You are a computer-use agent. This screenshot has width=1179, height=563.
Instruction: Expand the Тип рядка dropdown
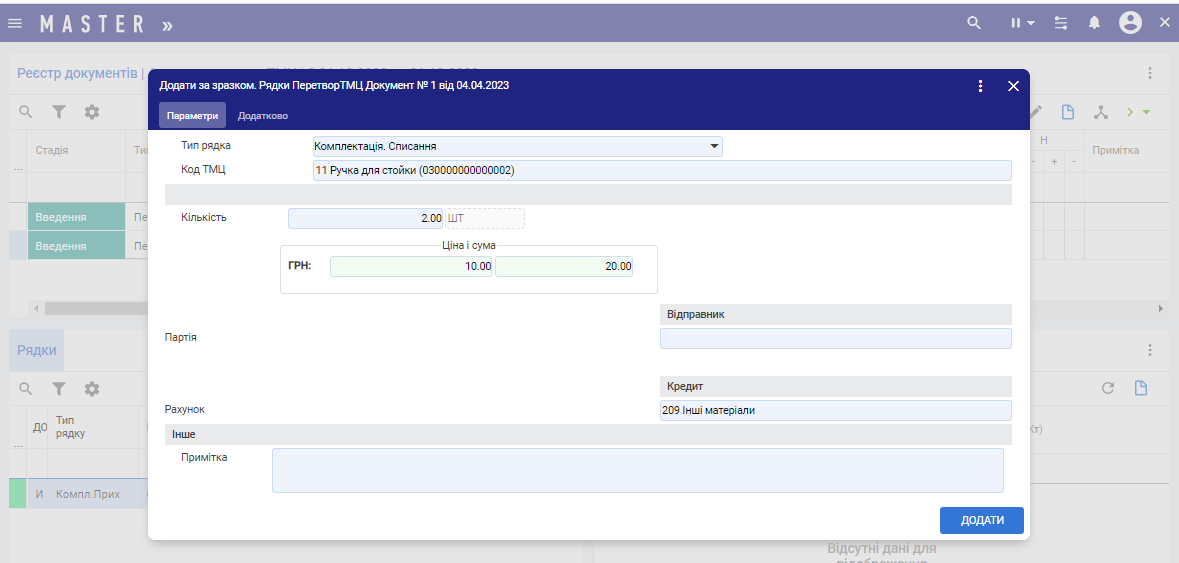click(714, 146)
